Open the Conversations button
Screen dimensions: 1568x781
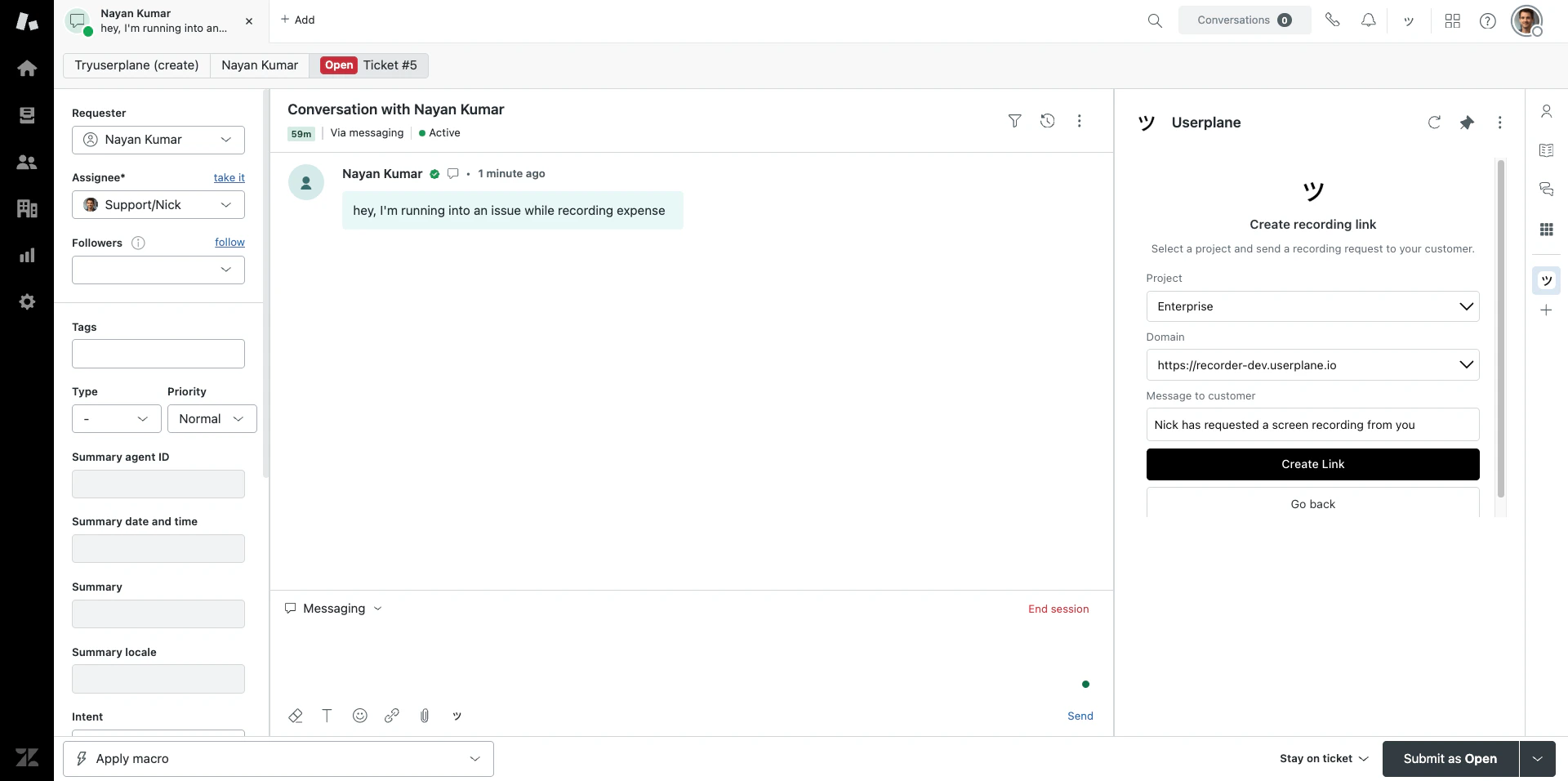[x=1245, y=20]
